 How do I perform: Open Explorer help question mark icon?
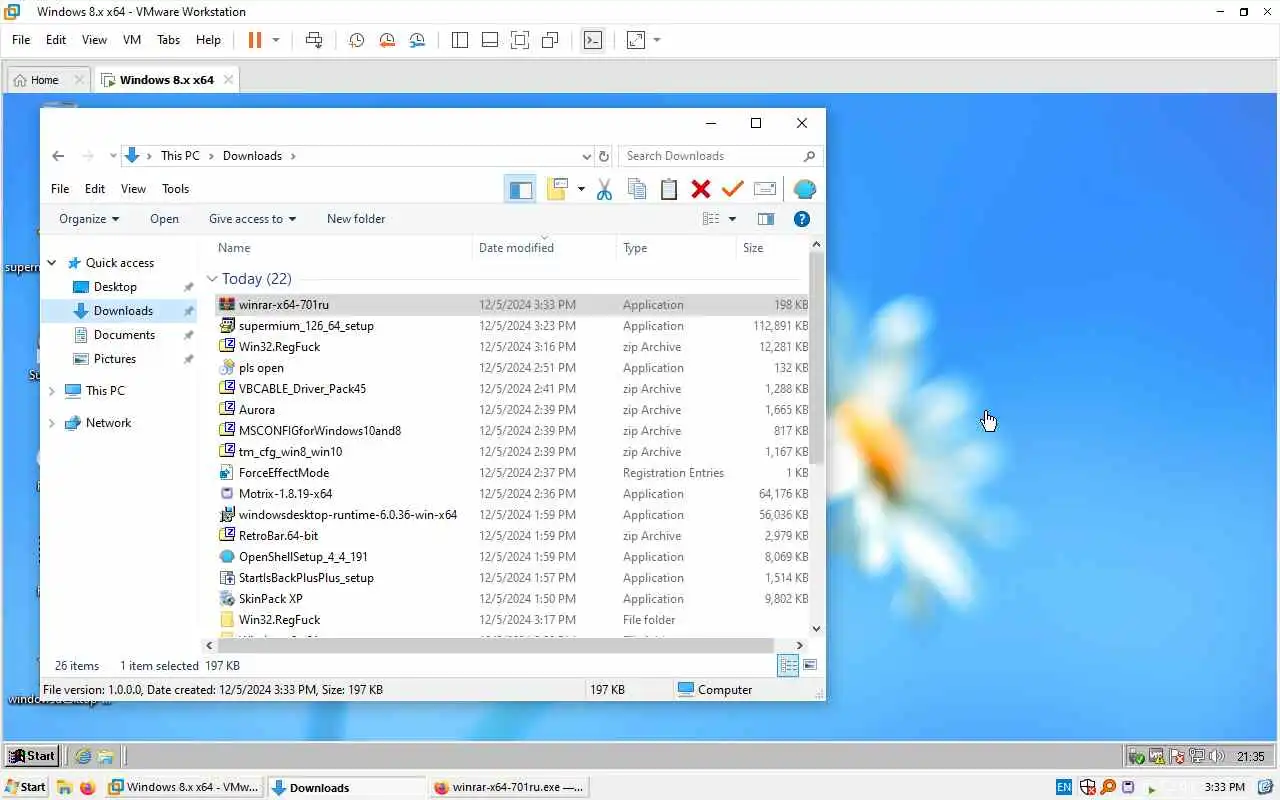801,219
